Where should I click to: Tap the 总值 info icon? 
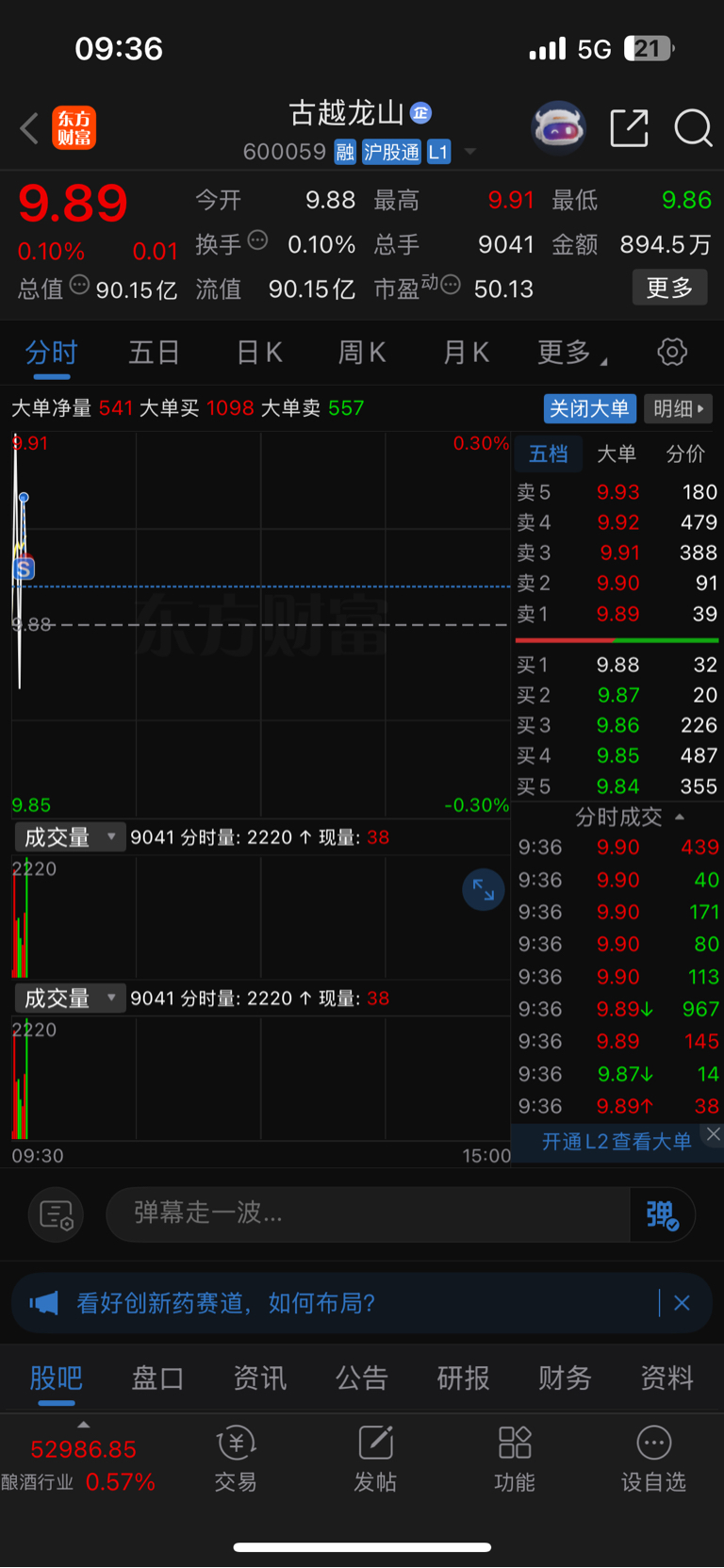click(x=80, y=285)
